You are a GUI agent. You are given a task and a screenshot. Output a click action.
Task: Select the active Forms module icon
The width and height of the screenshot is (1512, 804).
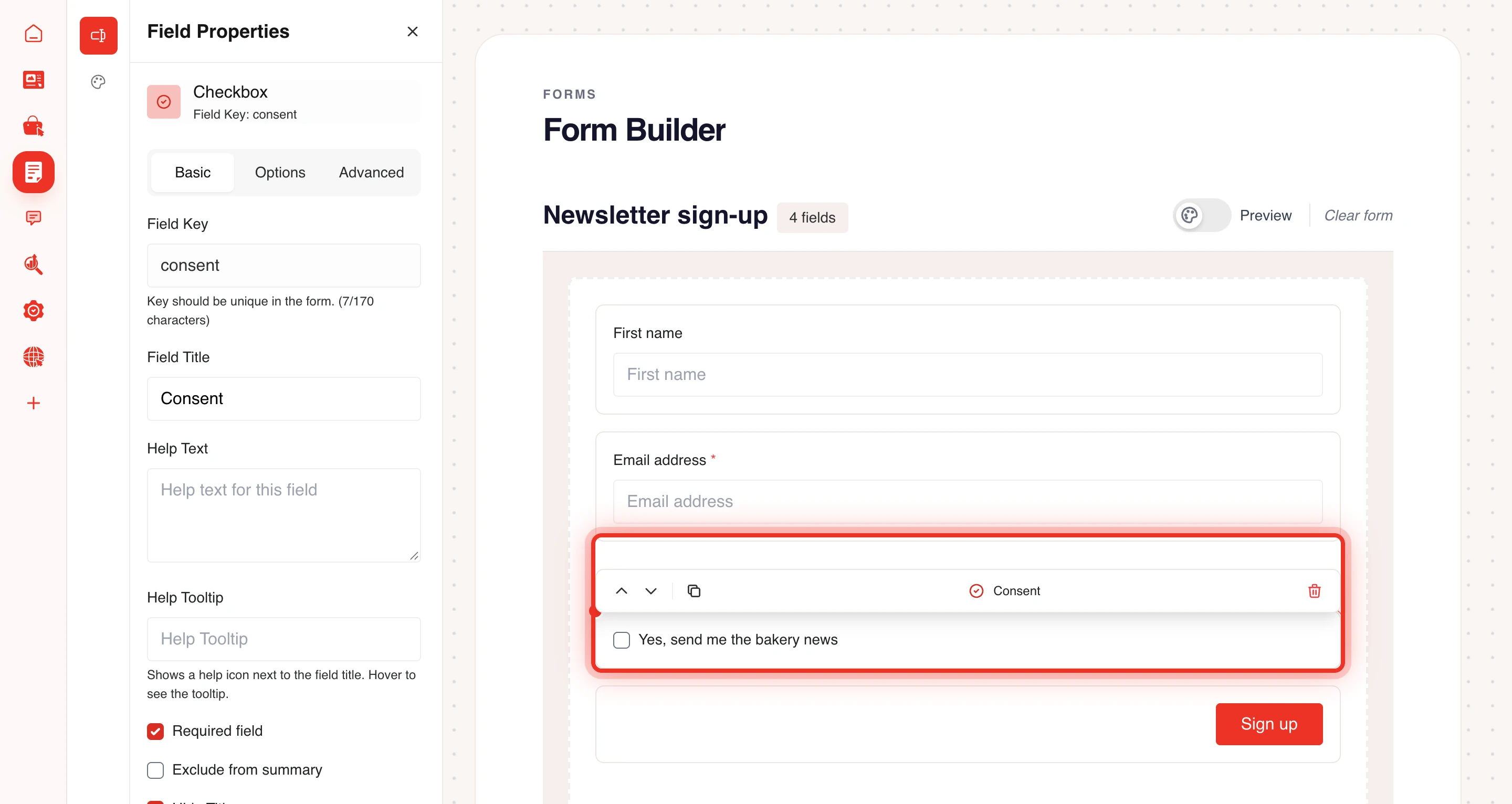point(34,172)
